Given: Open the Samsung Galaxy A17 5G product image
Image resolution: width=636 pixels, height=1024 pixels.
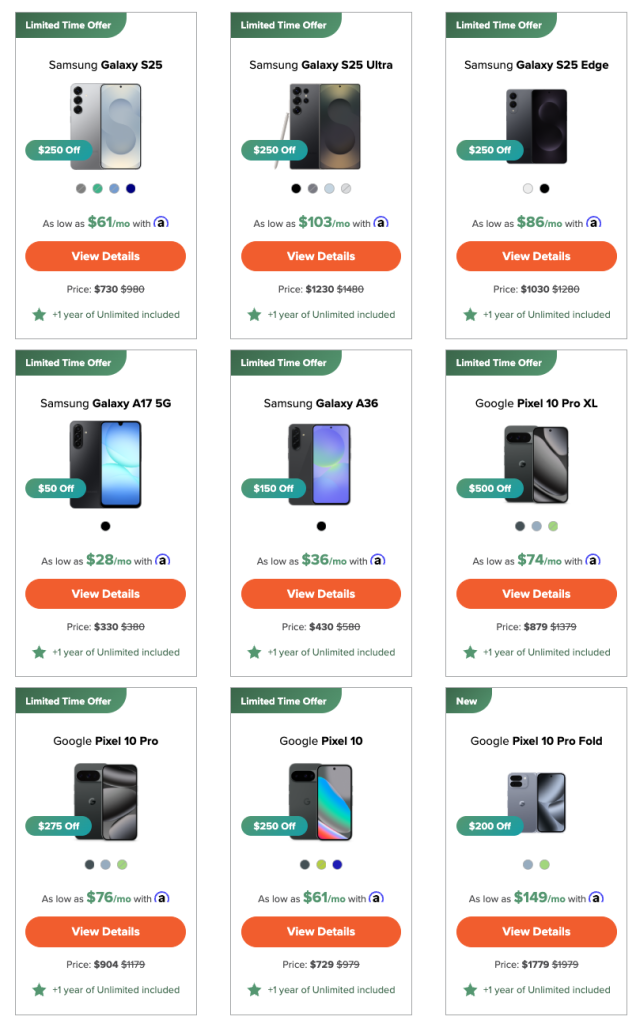Looking at the screenshot, I should click(106, 464).
